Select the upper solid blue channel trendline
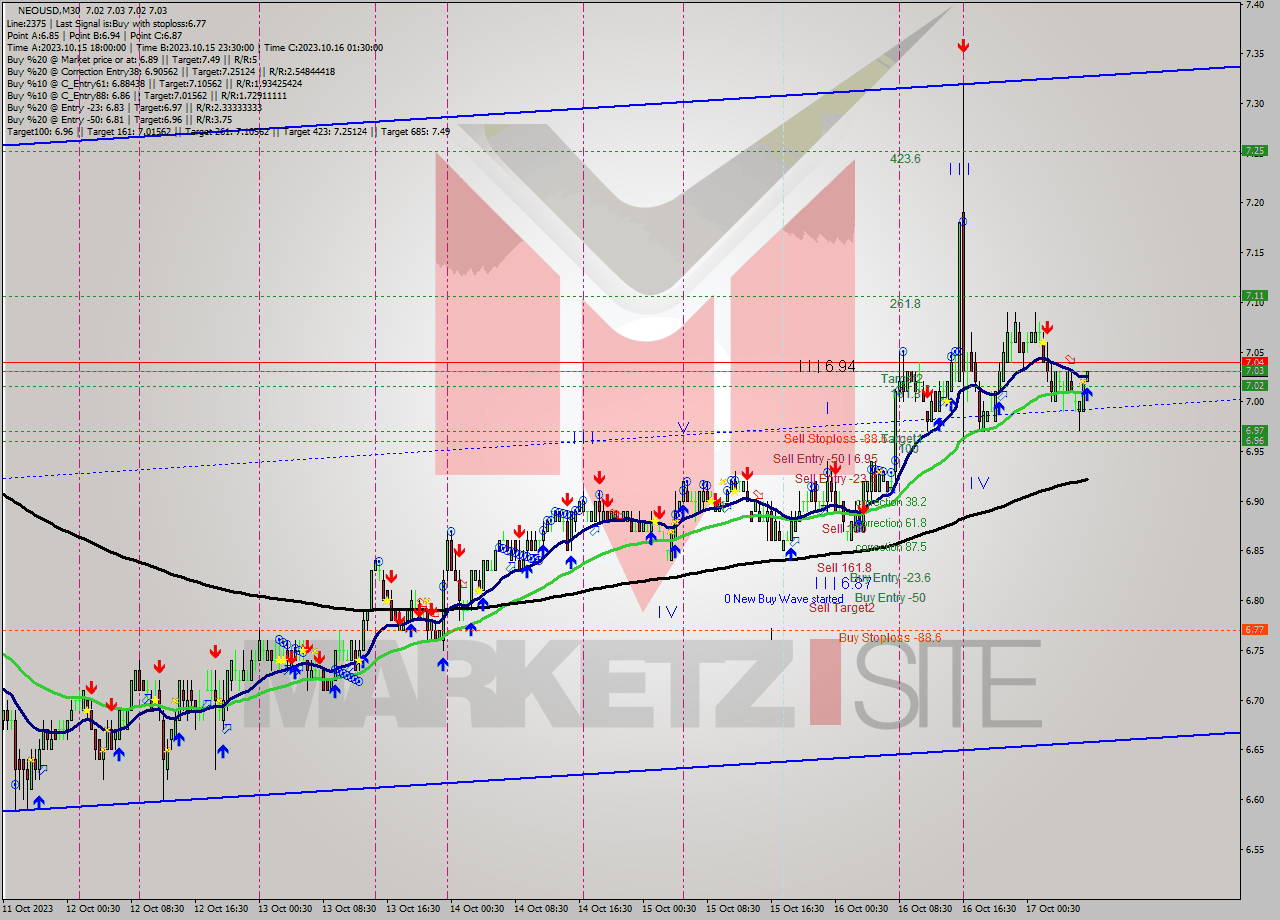 pyautogui.click(x=620, y=106)
